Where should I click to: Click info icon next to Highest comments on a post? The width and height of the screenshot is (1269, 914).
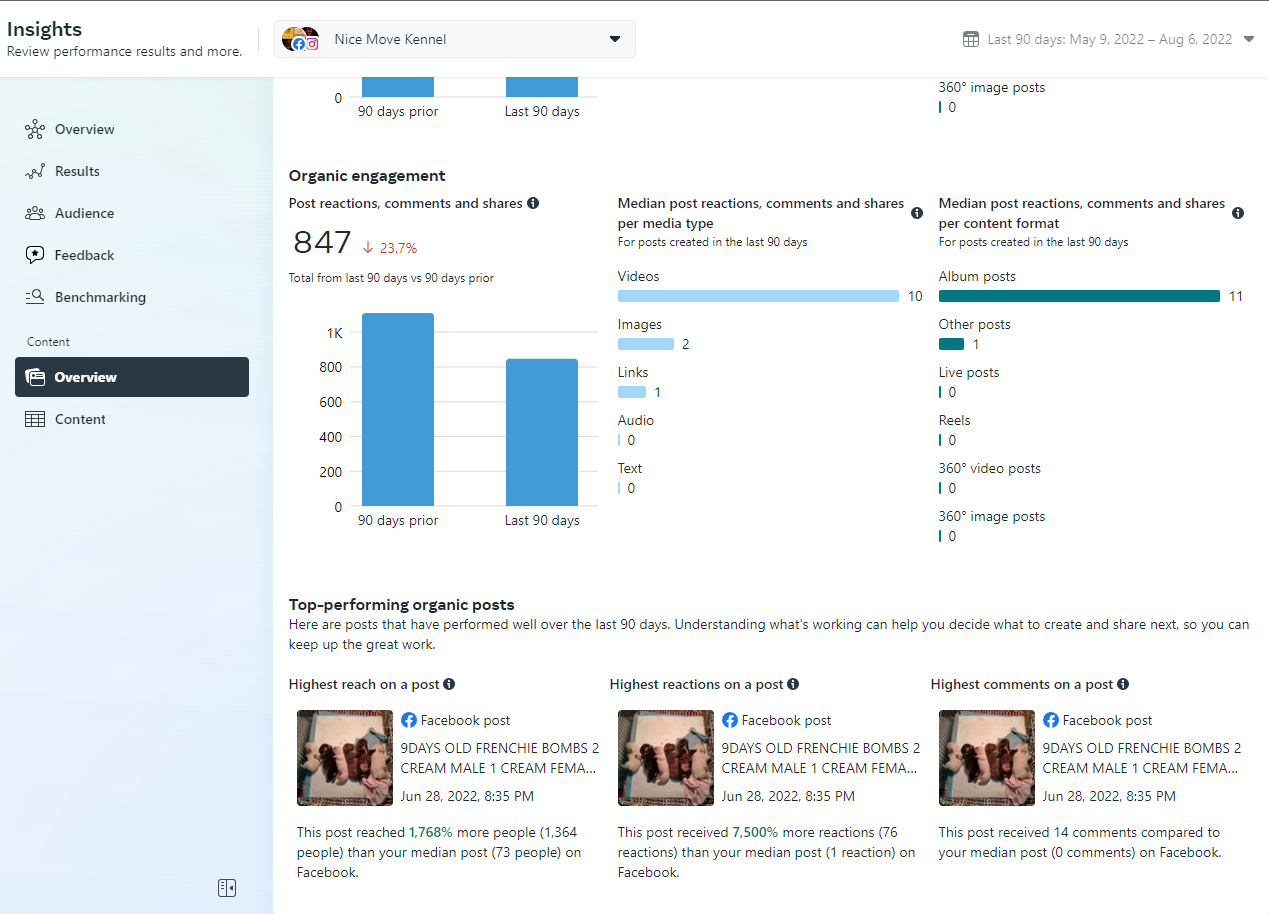1123,684
